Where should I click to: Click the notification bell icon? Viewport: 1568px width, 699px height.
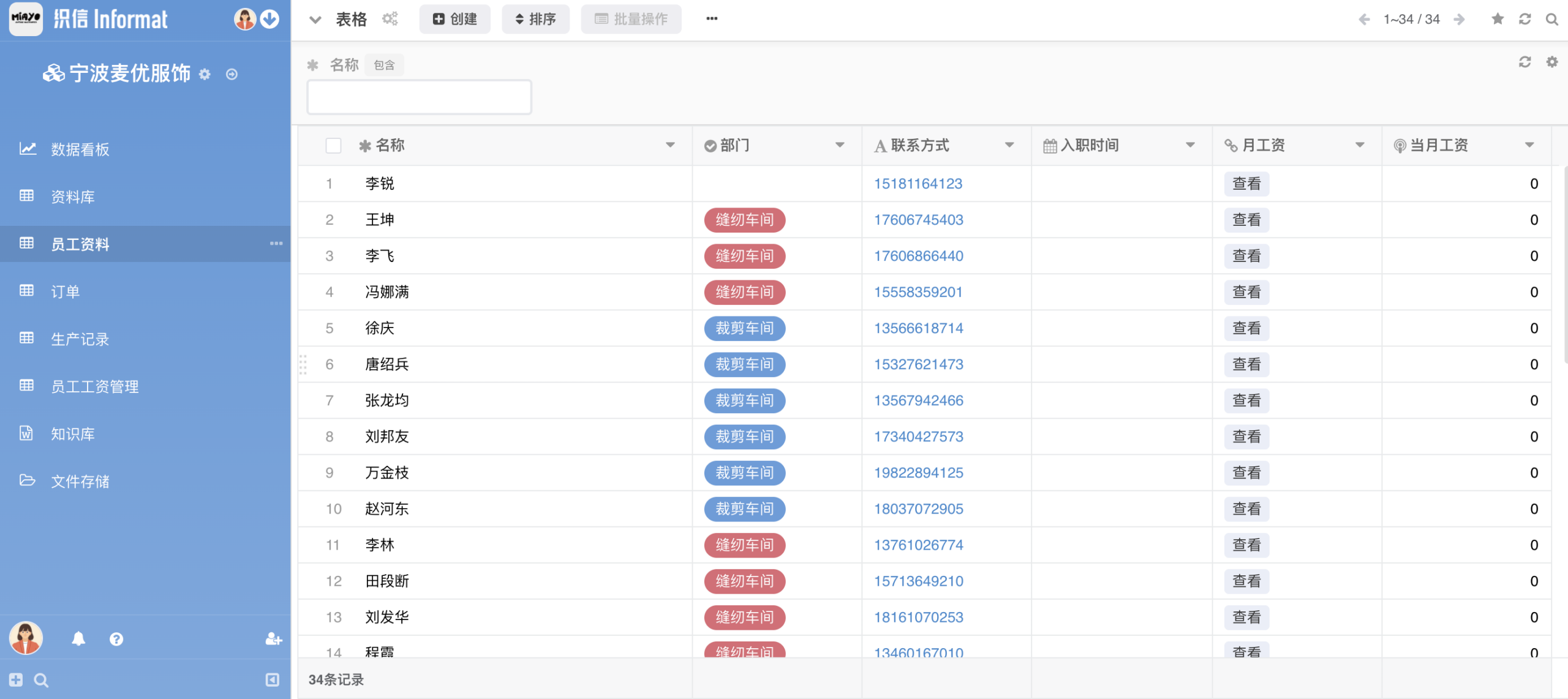click(x=78, y=639)
